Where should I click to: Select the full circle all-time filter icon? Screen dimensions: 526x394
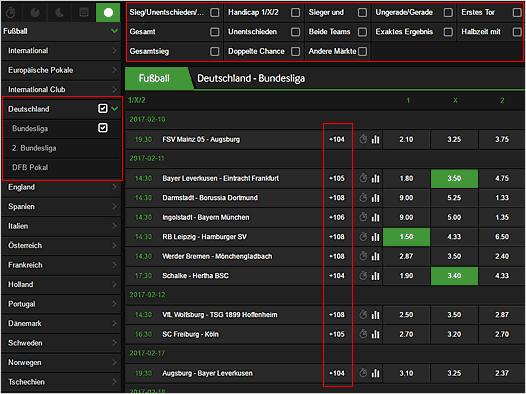point(108,12)
